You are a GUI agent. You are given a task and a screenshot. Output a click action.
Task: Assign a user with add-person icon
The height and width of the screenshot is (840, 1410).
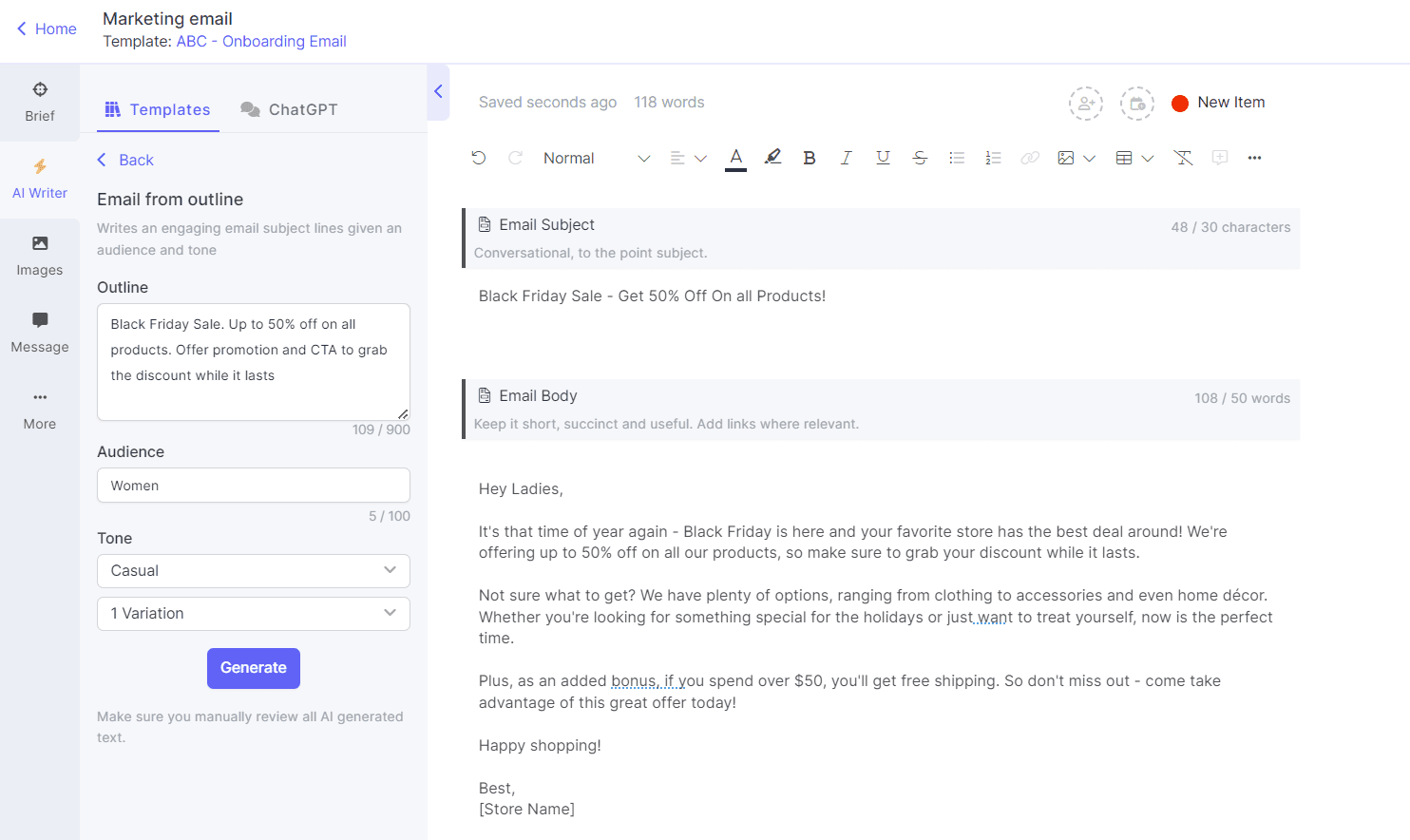(1086, 104)
